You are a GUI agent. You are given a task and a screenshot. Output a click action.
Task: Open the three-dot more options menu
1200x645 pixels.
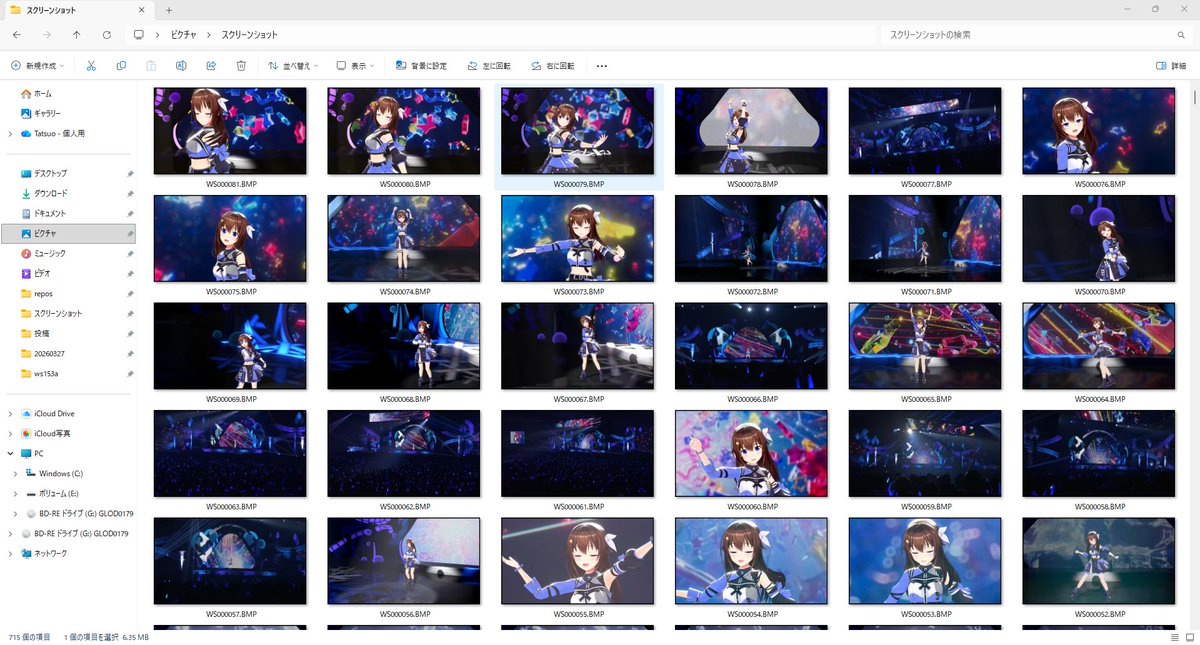tap(602, 65)
